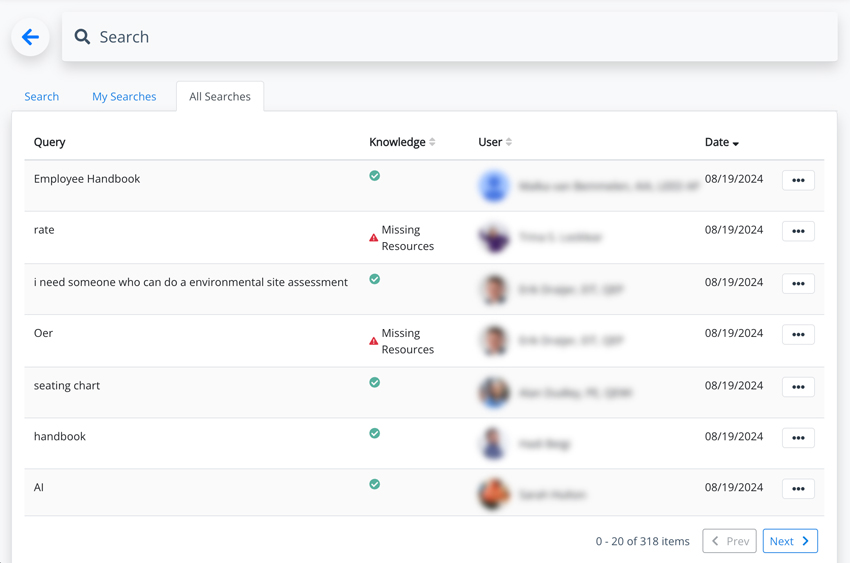Click the red warning icon for rate
The image size is (850, 563).
coord(374,238)
